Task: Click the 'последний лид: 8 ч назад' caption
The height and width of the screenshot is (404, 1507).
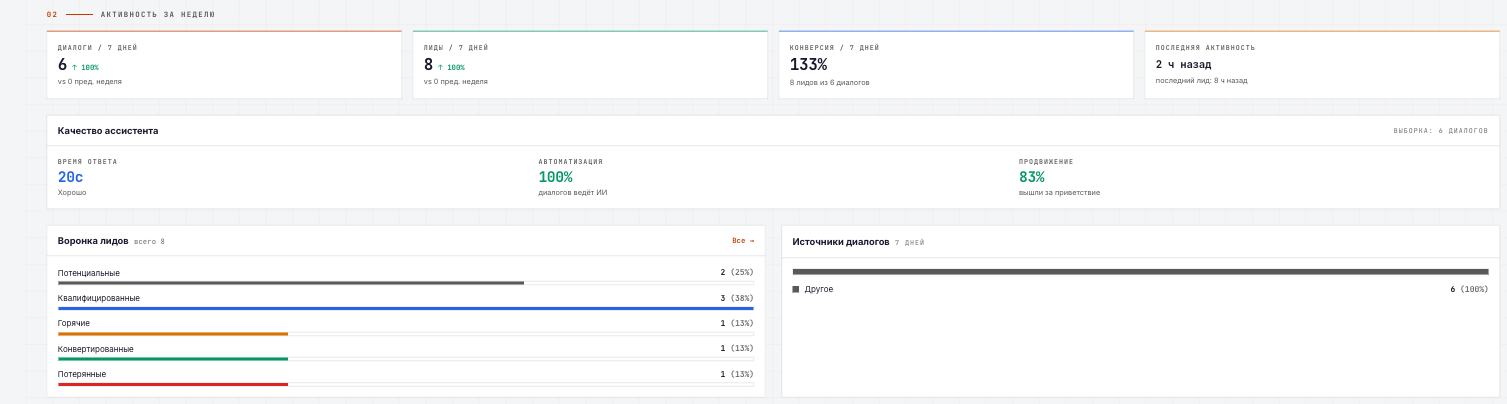Action: pos(1201,81)
